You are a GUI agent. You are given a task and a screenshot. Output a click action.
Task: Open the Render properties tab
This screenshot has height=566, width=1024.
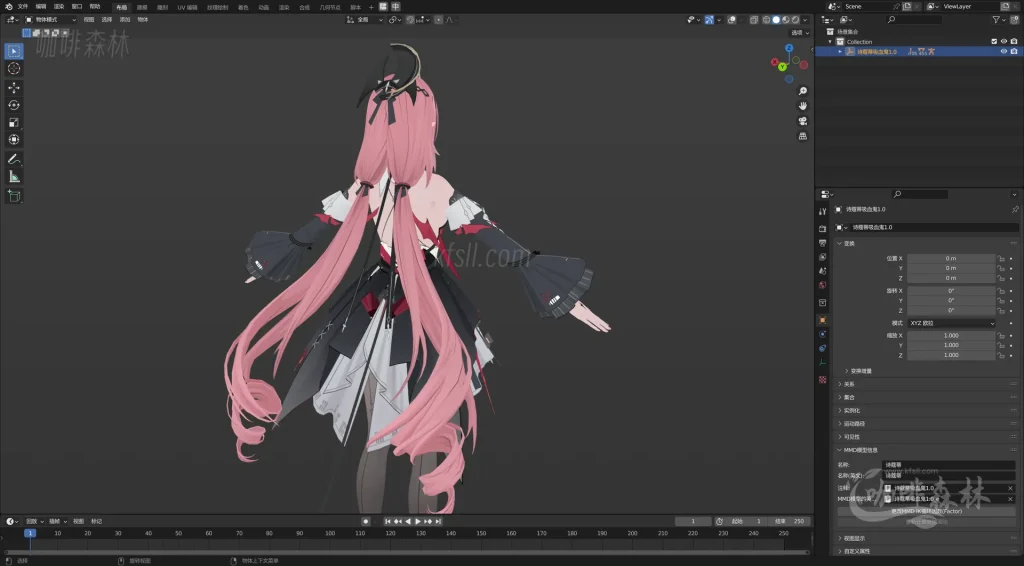click(x=822, y=228)
